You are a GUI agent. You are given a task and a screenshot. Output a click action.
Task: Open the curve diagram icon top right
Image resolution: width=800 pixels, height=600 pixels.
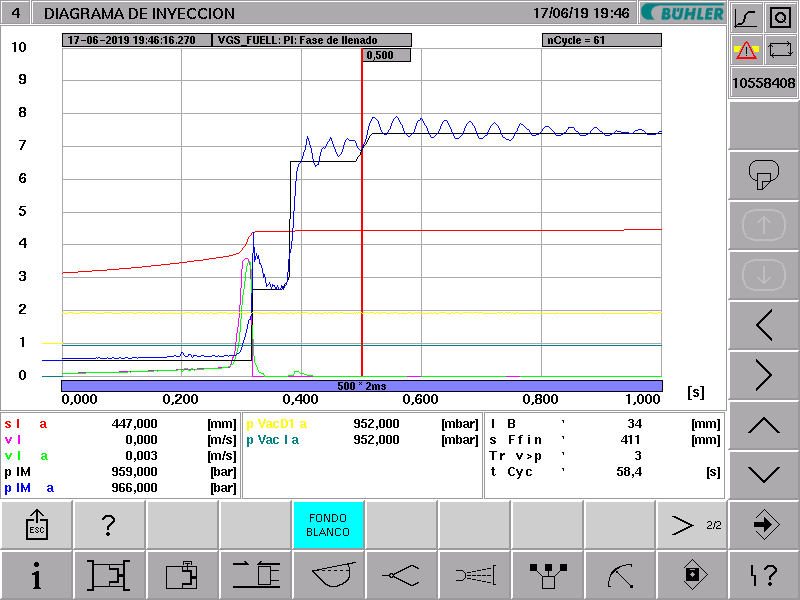click(746, 18)
